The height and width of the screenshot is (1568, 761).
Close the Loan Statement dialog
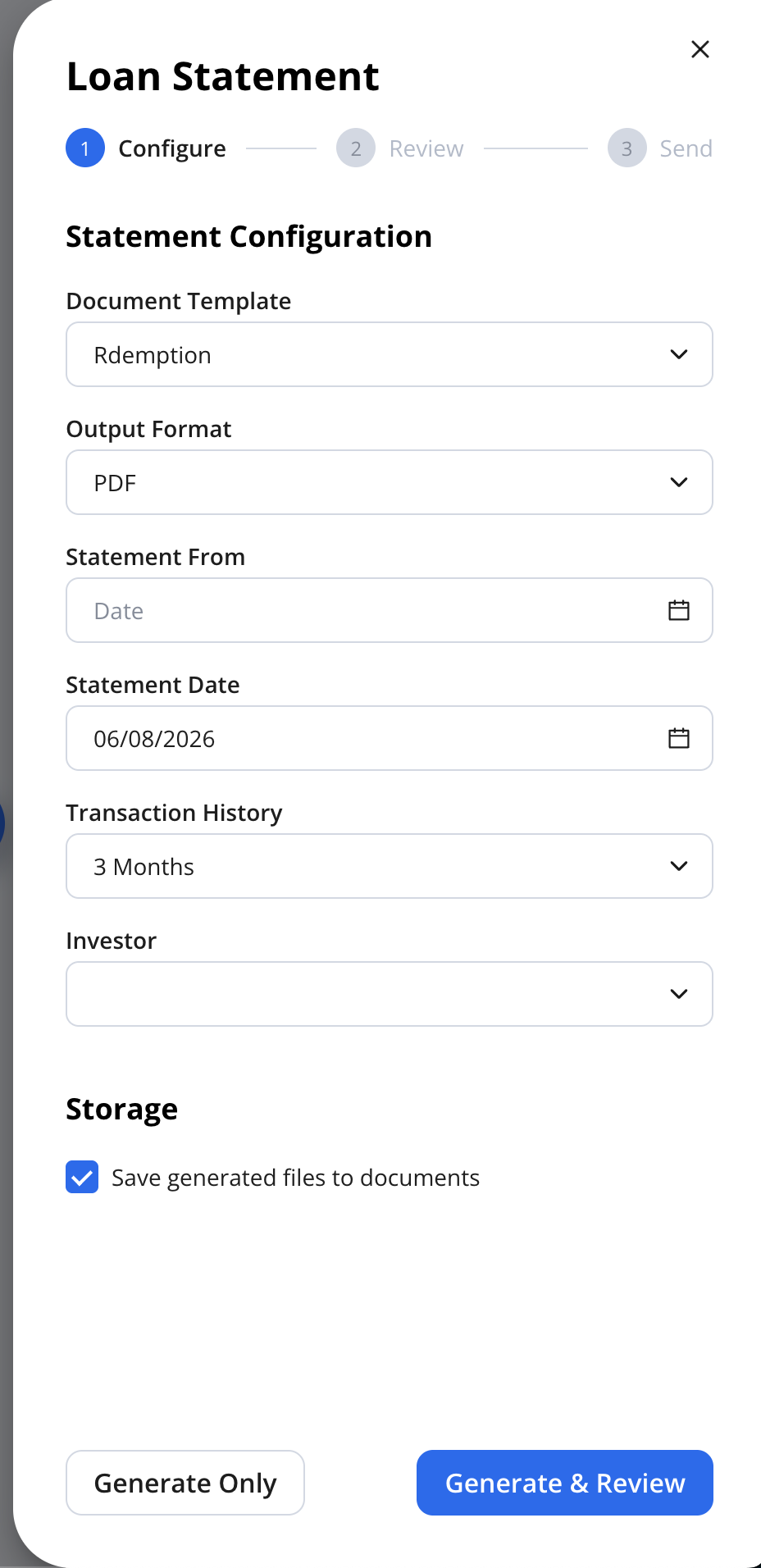(700, 49)
